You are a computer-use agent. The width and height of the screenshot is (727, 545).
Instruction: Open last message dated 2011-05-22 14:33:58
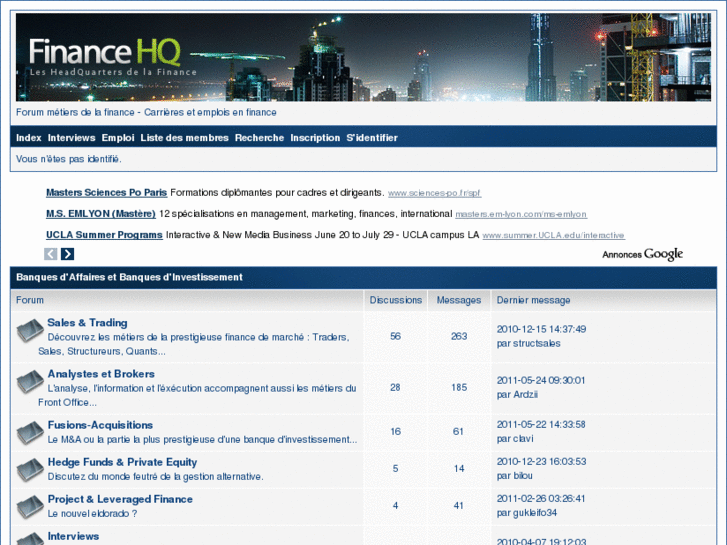[541, 424]
